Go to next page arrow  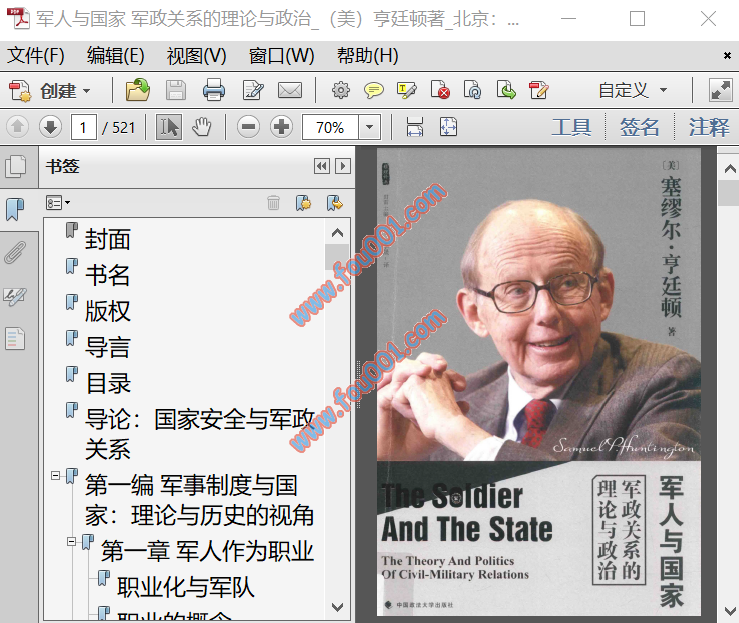[50, 127]
